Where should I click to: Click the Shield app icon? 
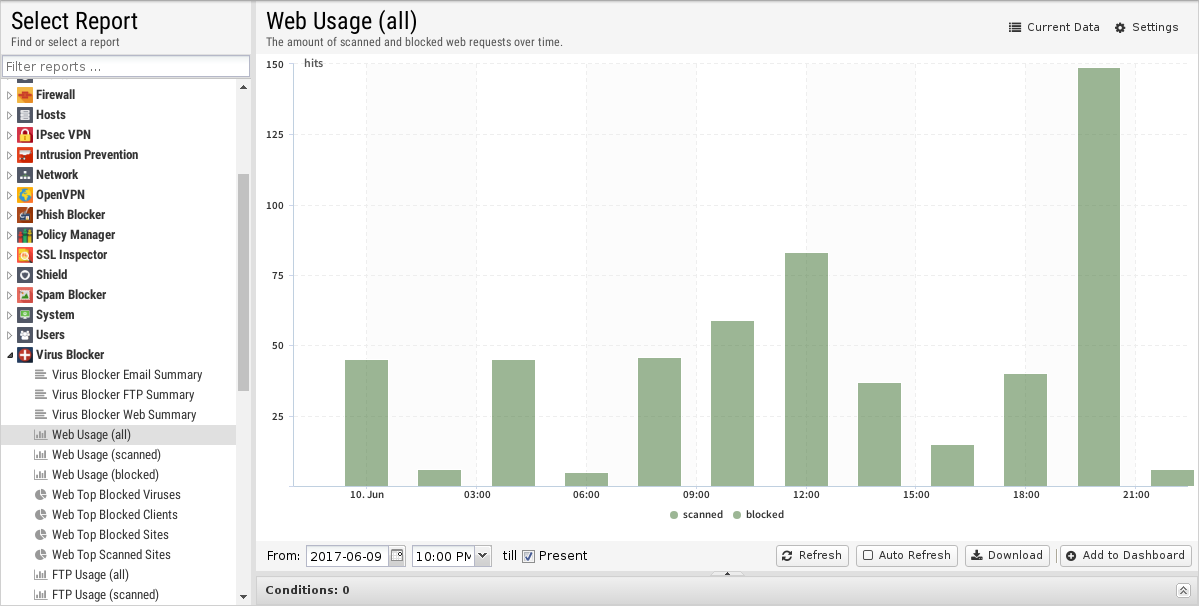(24, 274)
